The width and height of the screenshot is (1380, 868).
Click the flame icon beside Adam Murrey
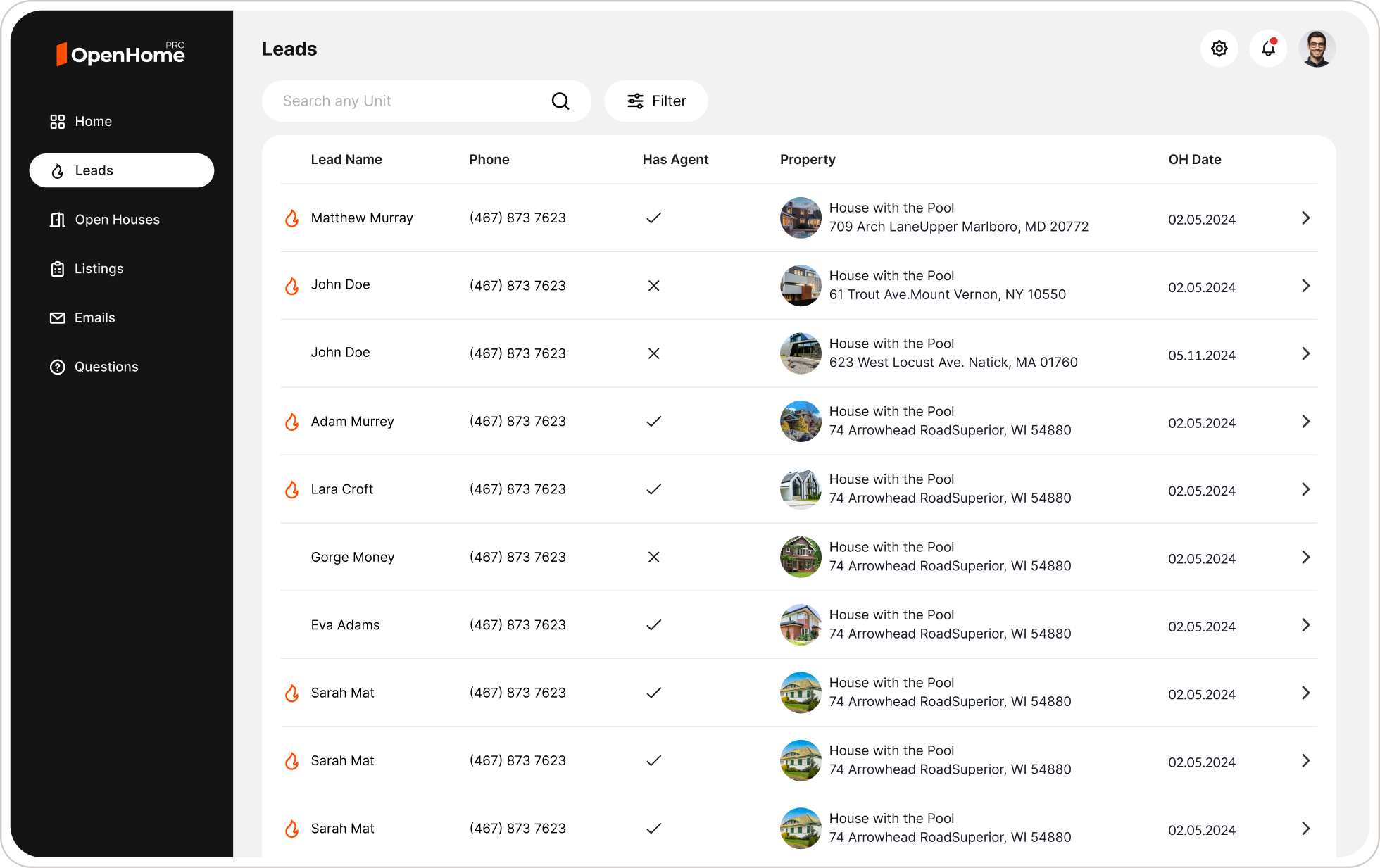point(291,422)
